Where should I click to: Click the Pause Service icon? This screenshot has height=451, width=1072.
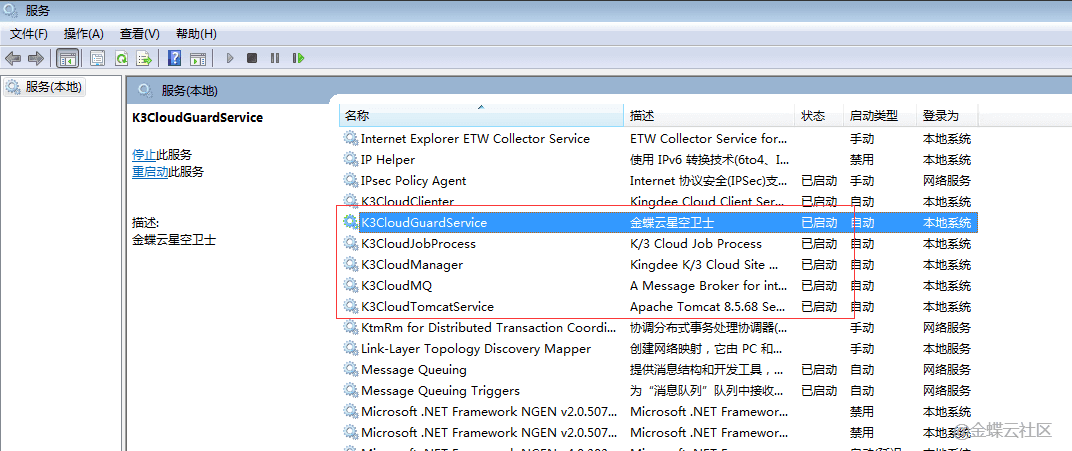275,58
